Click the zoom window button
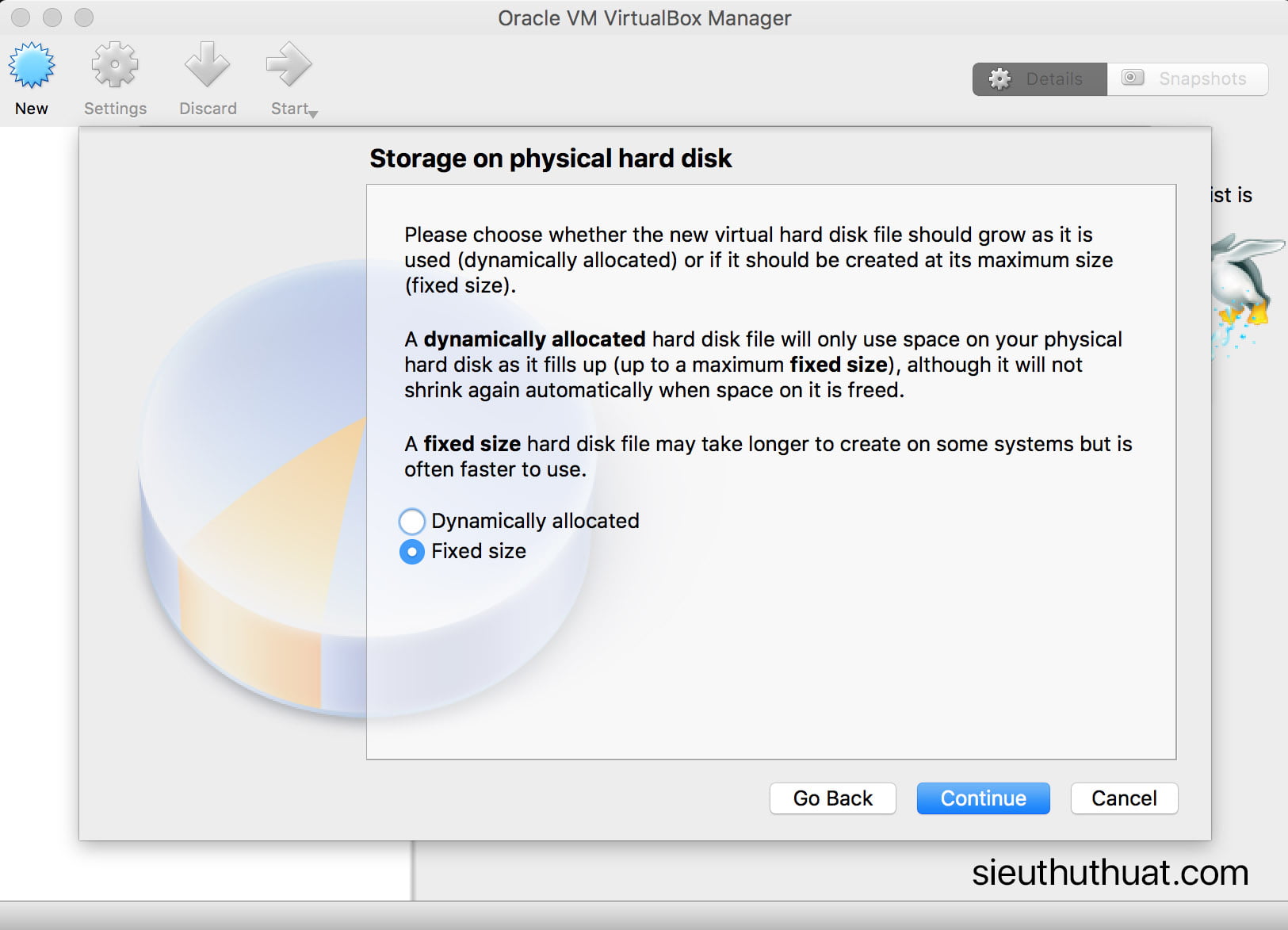Image resolution: width=1288 pixels, height=930 pixels. 84,17
